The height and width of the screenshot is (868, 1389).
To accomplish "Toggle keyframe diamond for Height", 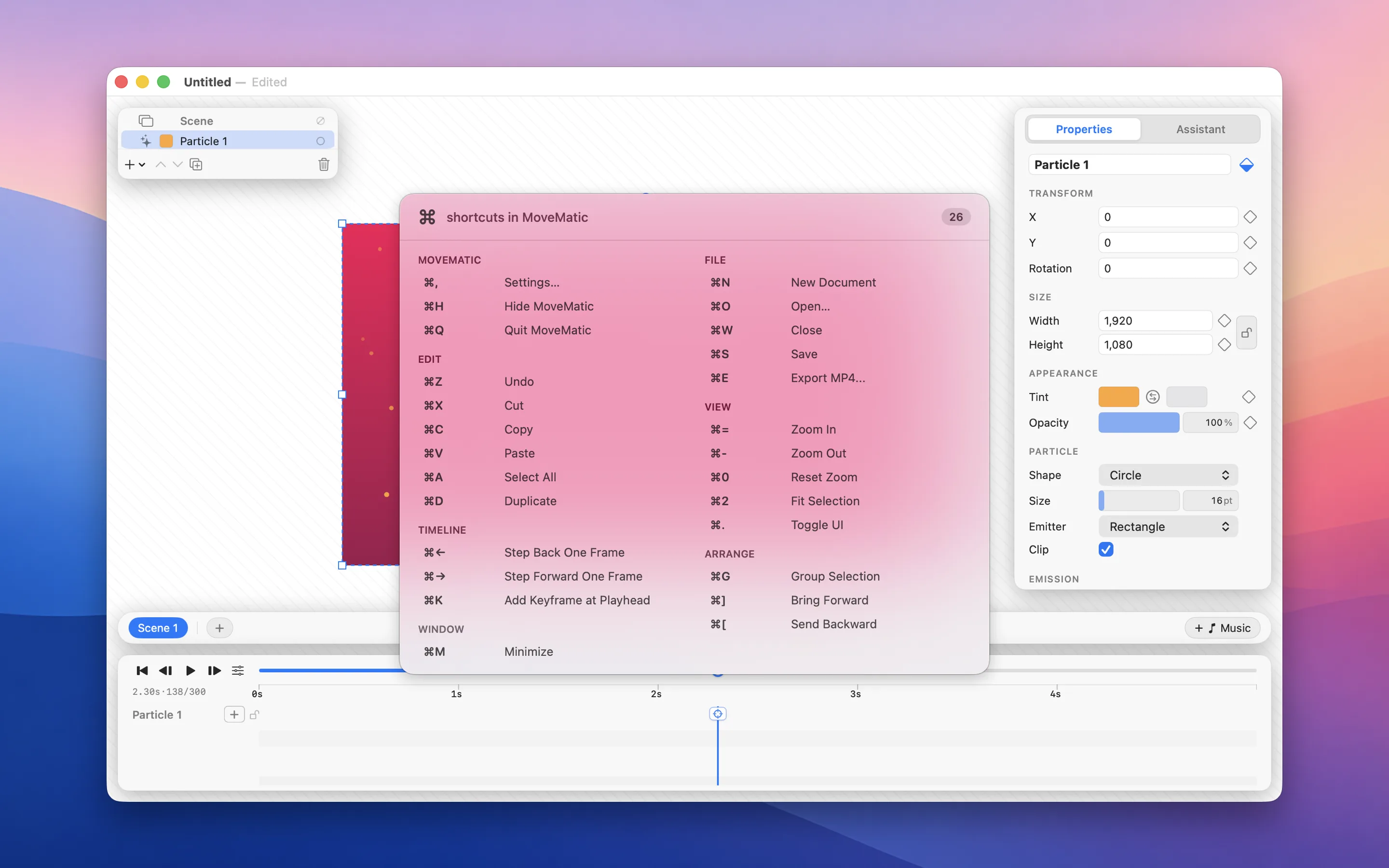I will (x=1224, y=344).
